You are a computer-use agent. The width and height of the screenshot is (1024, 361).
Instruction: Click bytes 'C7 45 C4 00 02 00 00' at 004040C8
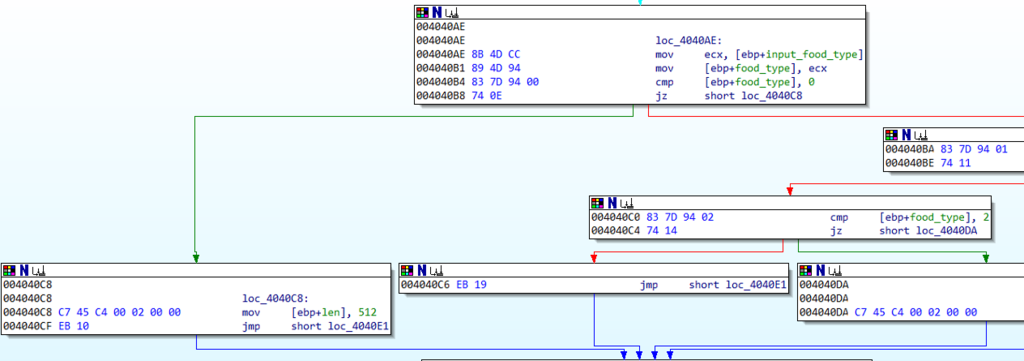coord(120,313)
